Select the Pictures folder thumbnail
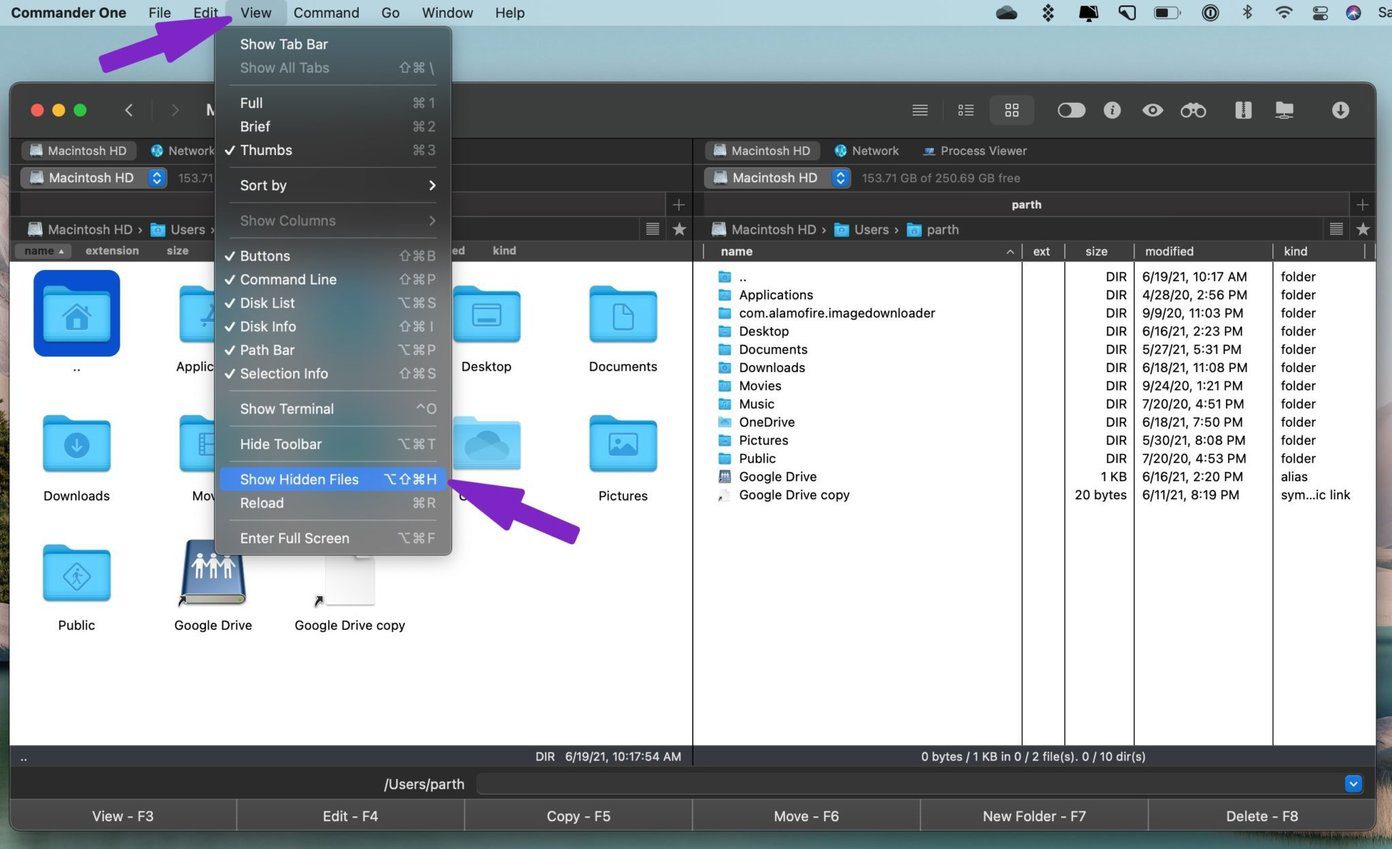This screenshot has width=1392, height=849. point(623,458)
